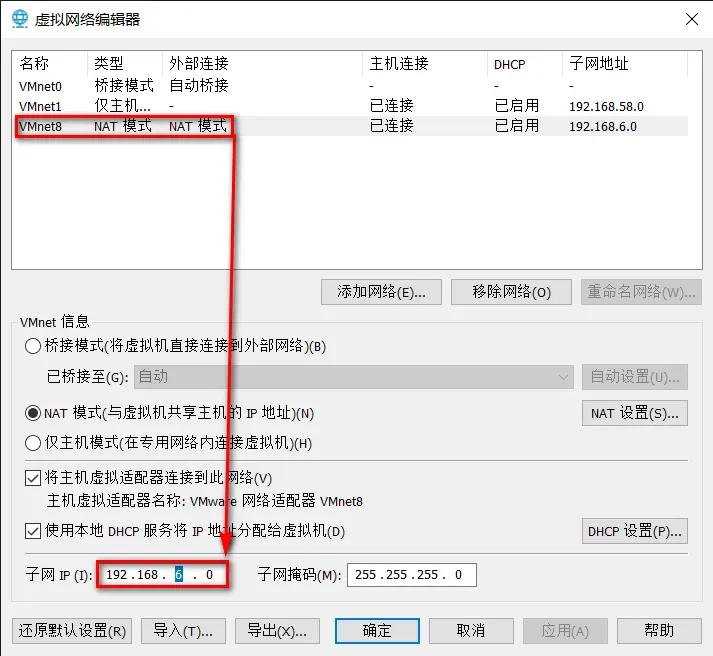Click the Virtual Network Editor title bar icon

click(x=20, y=19)
